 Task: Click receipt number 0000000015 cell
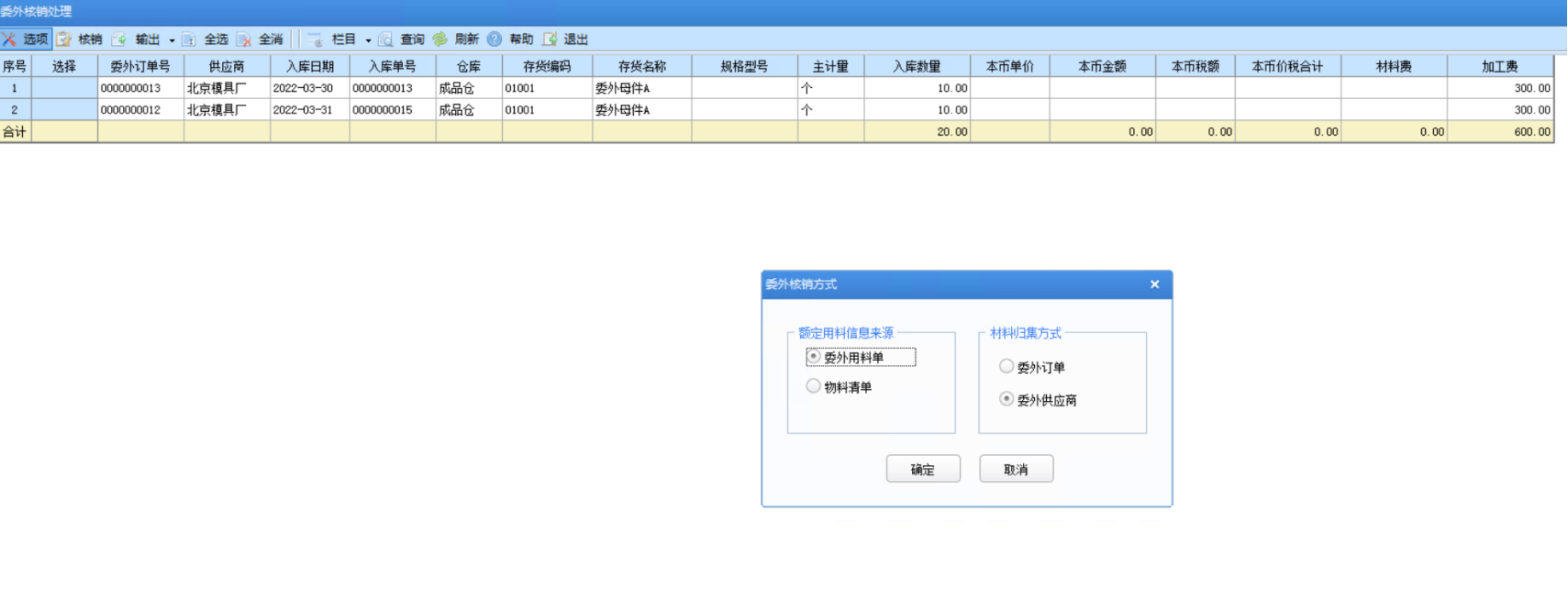[x=393, y=109]
